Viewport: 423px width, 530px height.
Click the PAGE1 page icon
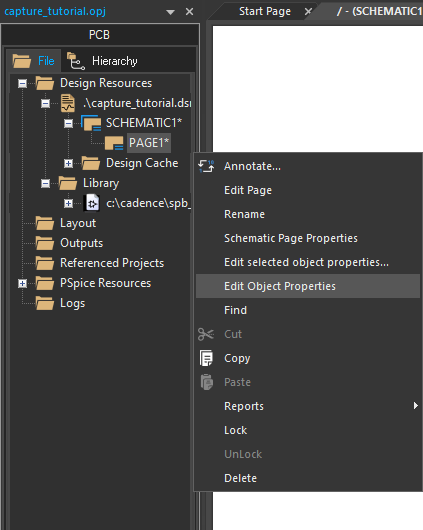point(114,143)
